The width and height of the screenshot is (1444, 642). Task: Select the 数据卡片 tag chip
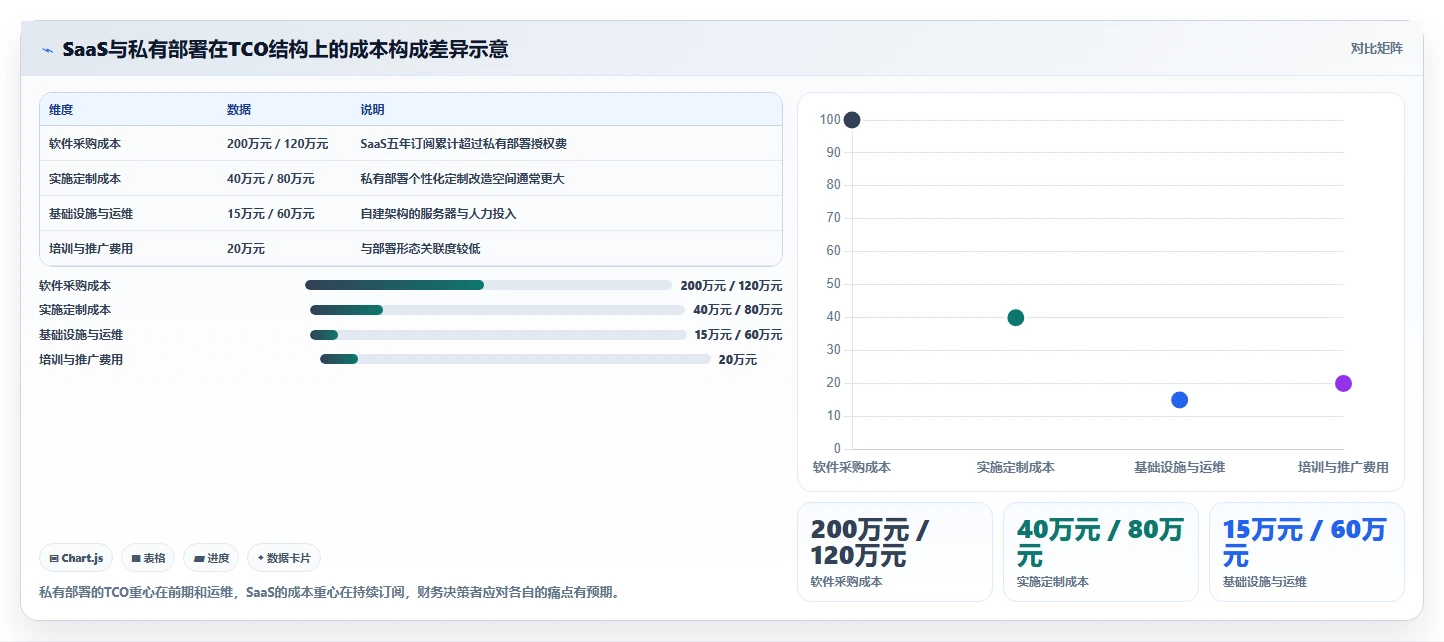coord(284,558)
